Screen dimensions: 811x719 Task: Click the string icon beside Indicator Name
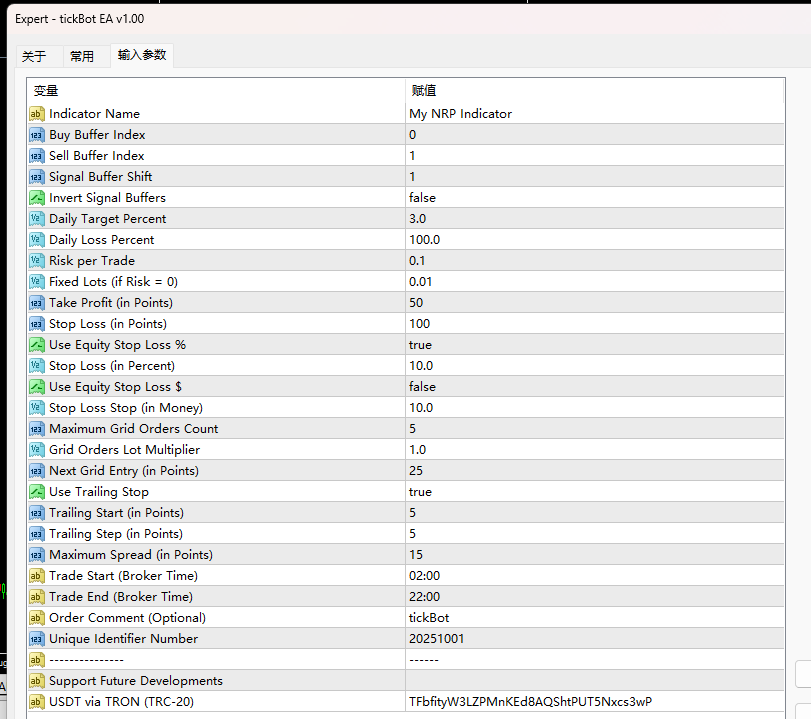36,114
